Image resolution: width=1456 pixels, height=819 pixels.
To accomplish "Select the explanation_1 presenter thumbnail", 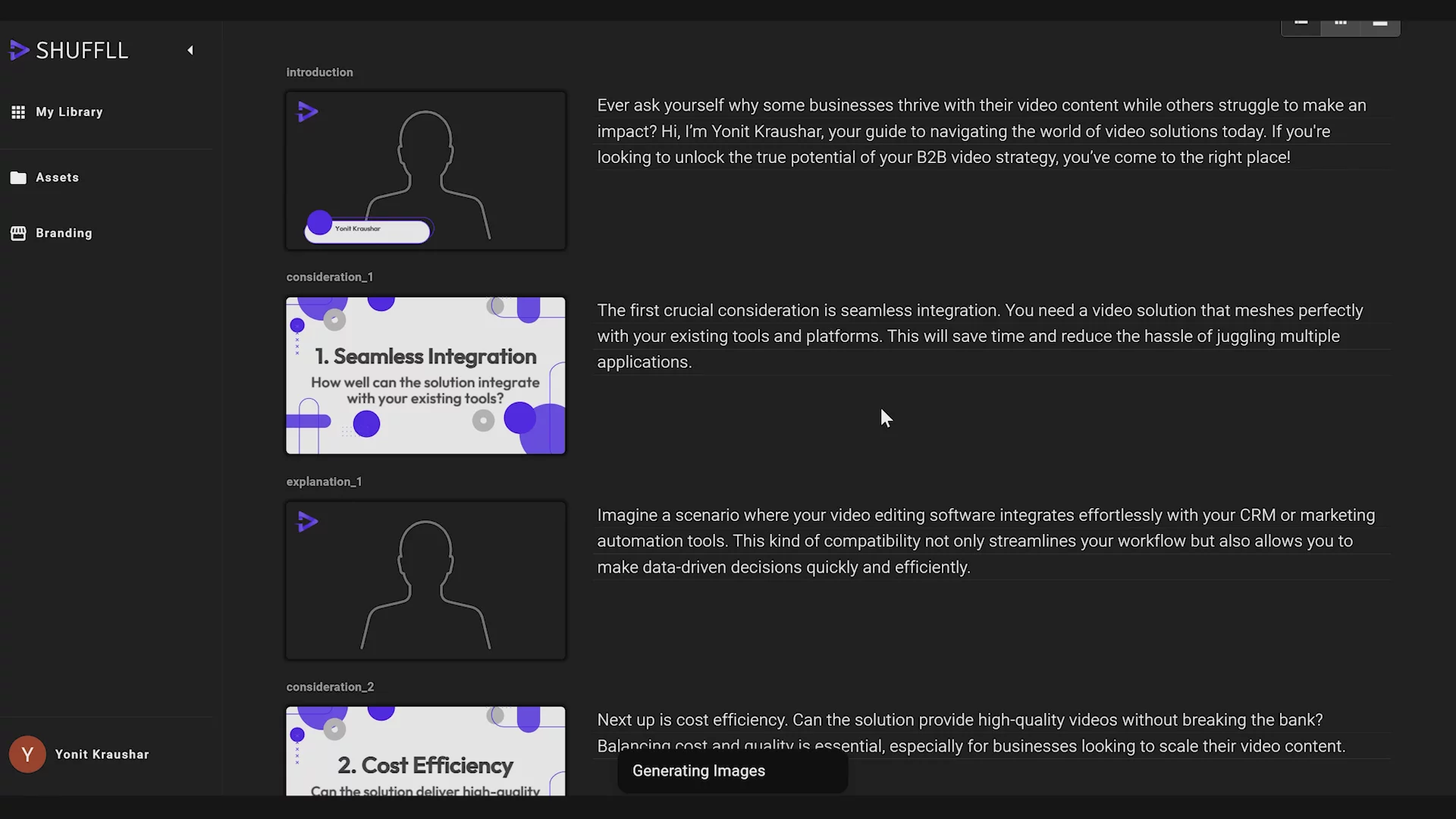I will click(x=425, y=580).
